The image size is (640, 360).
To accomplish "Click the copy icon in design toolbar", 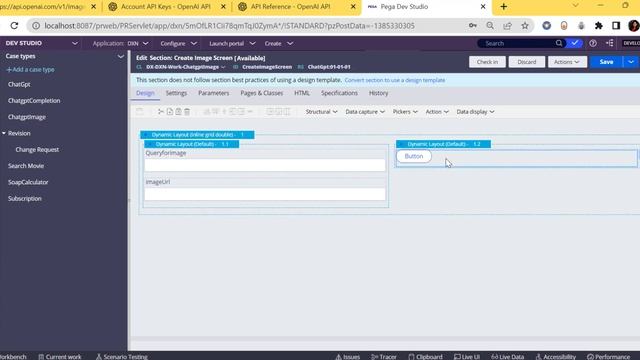I will [x=170, y=111].
